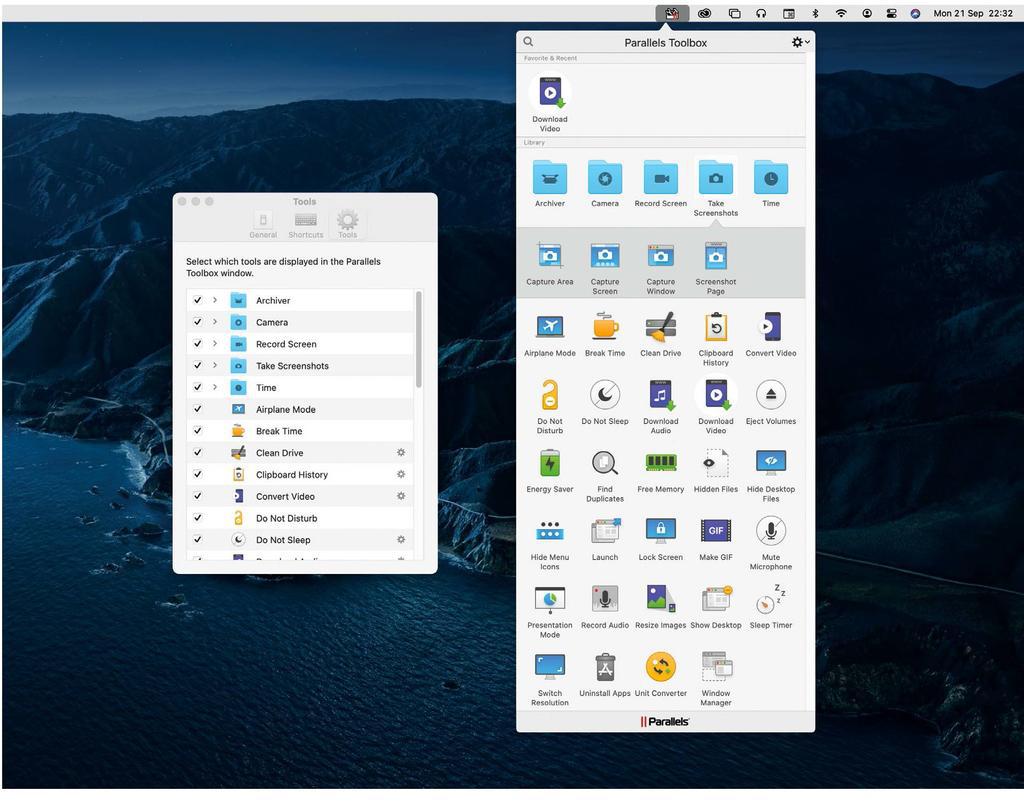Open the Make GIF tool
Viewport: 1024px width, 807px height.
pos(716,531)
